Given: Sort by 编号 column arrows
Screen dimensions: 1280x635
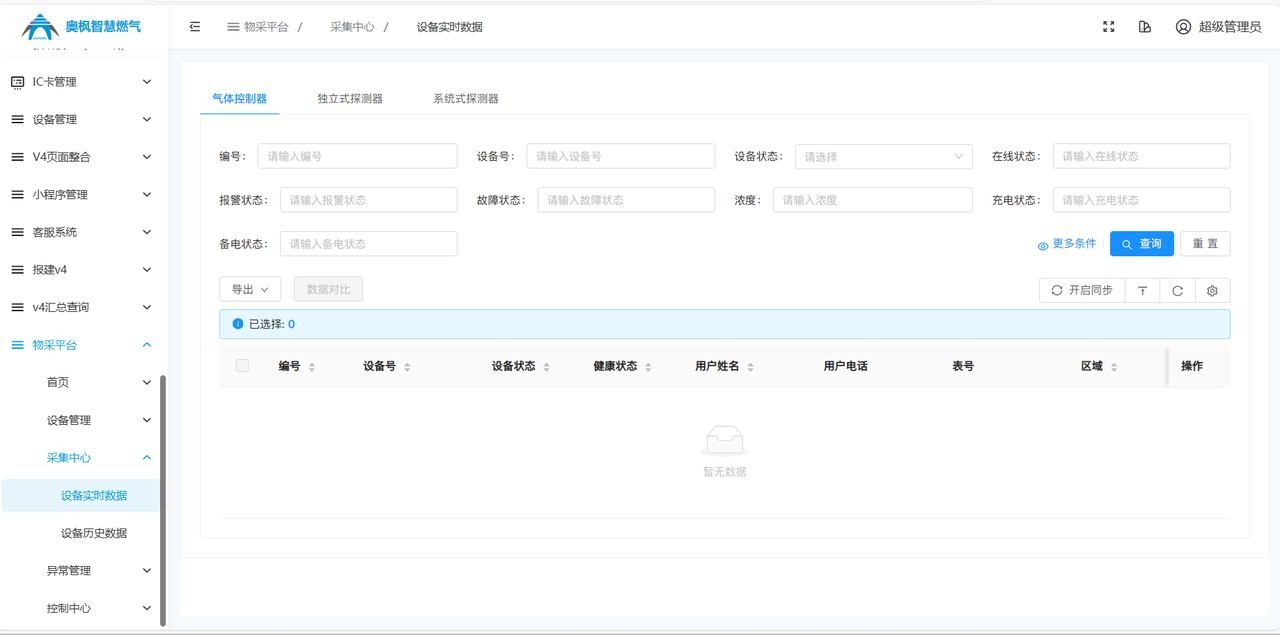Looking at the screenshot, I should coord(312,367).
